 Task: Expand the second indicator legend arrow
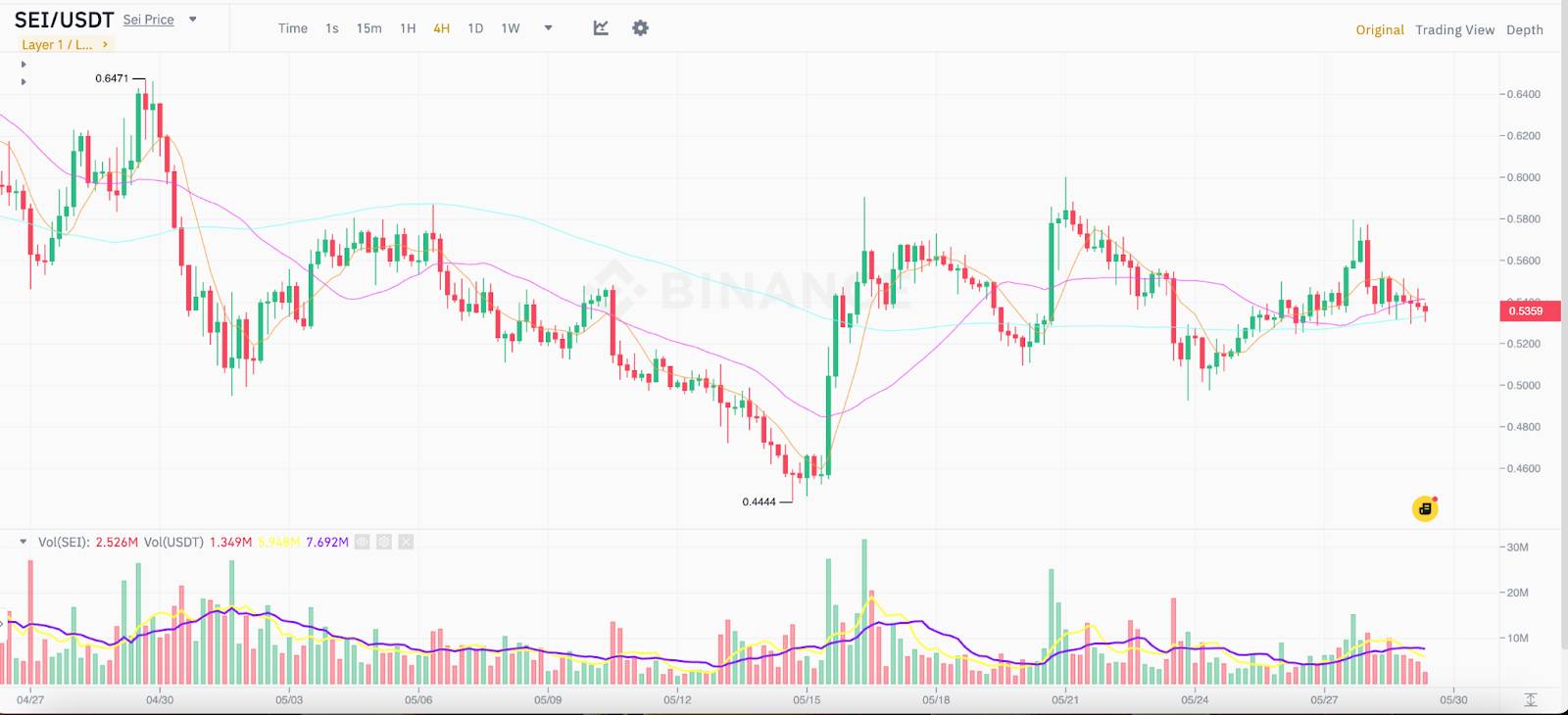pos(24,81)
